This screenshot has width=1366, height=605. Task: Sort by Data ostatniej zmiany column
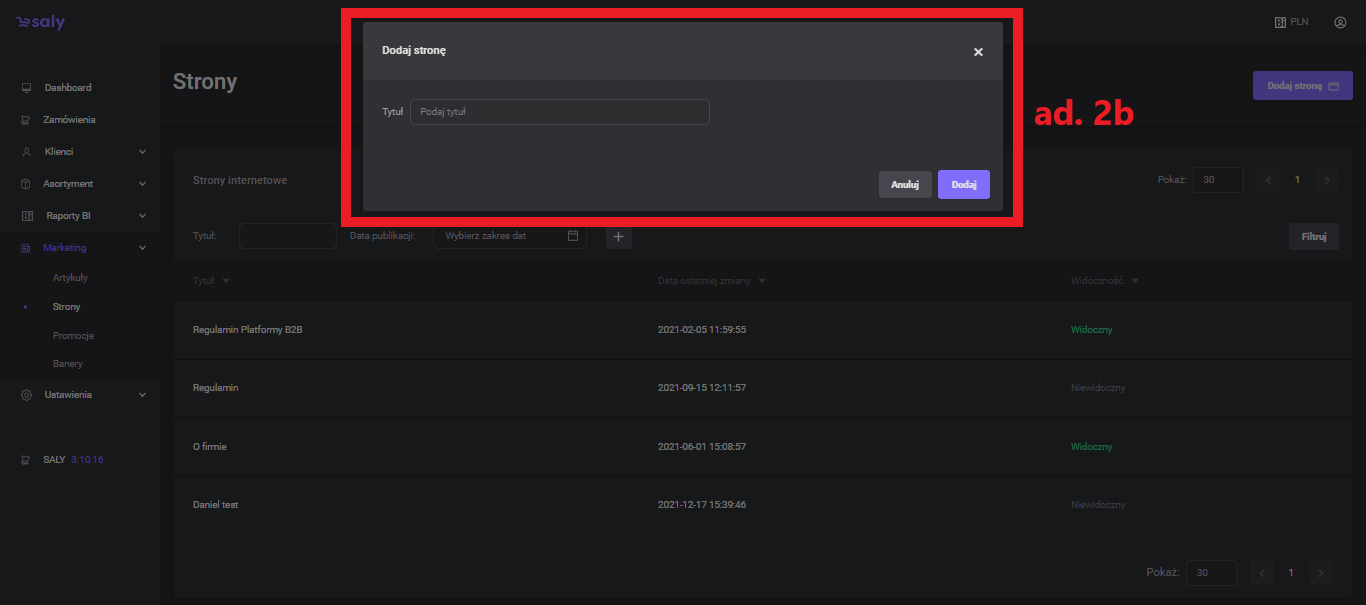coord(711,281)
